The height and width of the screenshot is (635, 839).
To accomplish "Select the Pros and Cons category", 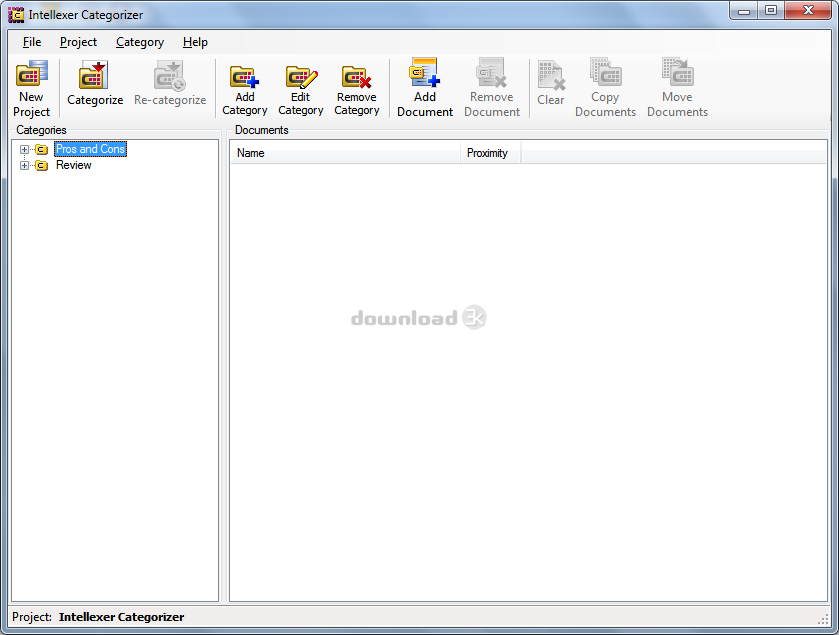I will pyautogui.click(x=90, y=149).
